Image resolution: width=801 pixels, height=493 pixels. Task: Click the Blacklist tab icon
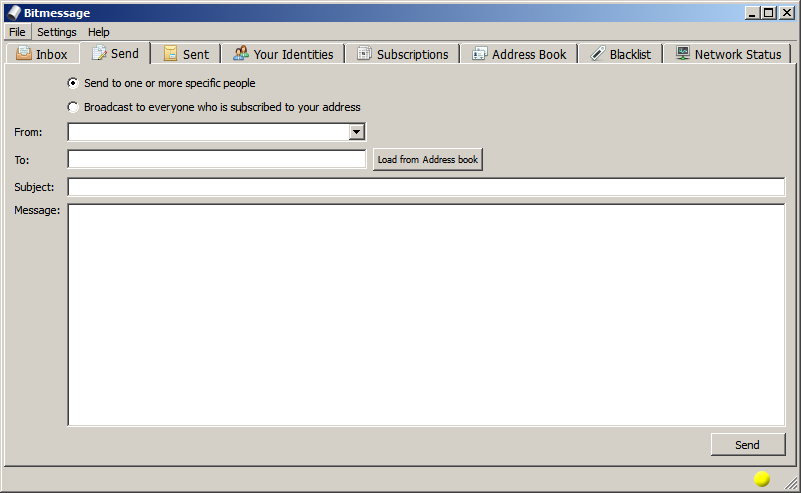(x=598, y=53)
